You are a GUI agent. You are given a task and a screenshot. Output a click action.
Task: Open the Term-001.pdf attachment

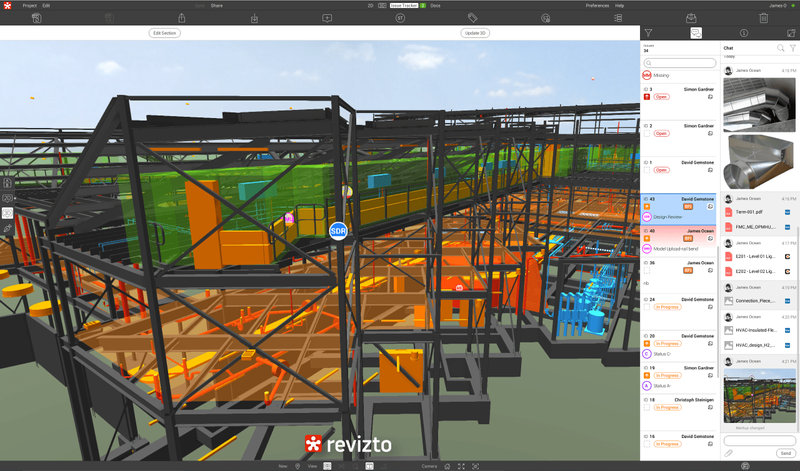click(752, 212)
